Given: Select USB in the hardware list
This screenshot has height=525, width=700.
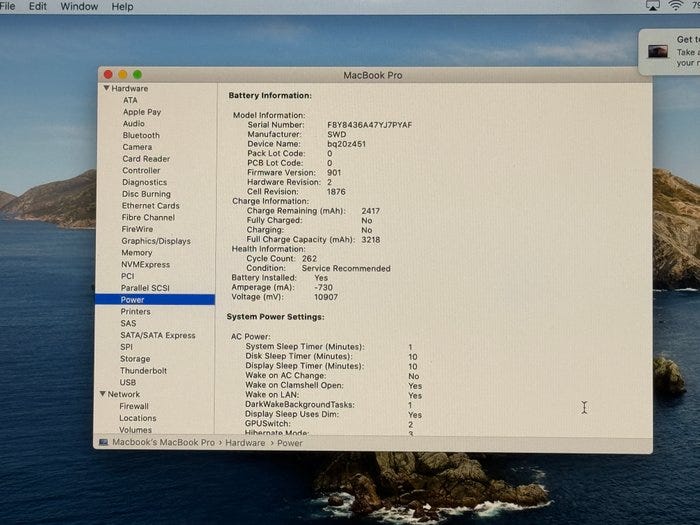Looking at the screenshot, I should (128, 383).
